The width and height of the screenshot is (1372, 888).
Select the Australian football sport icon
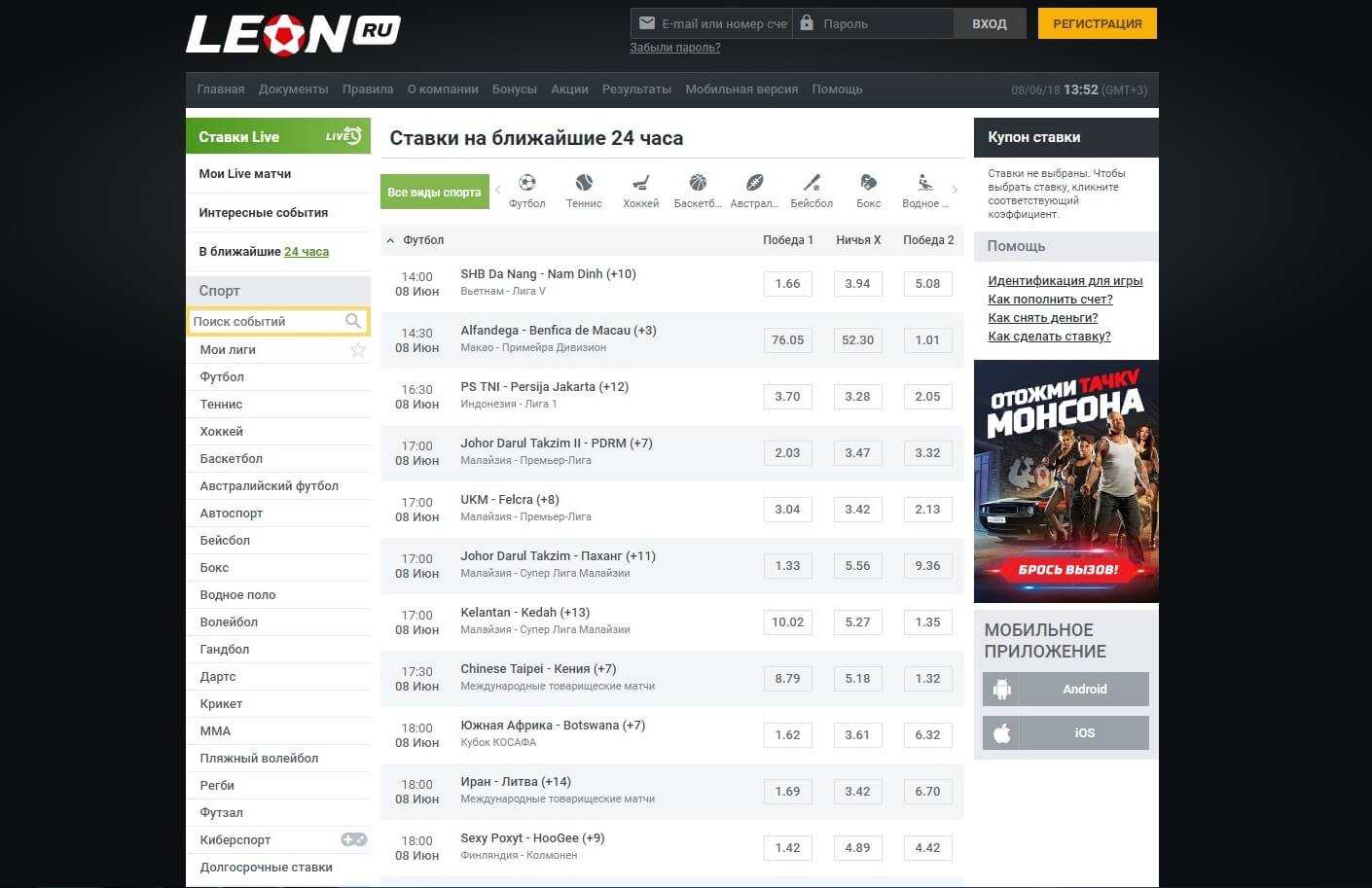tap(754, 183)
